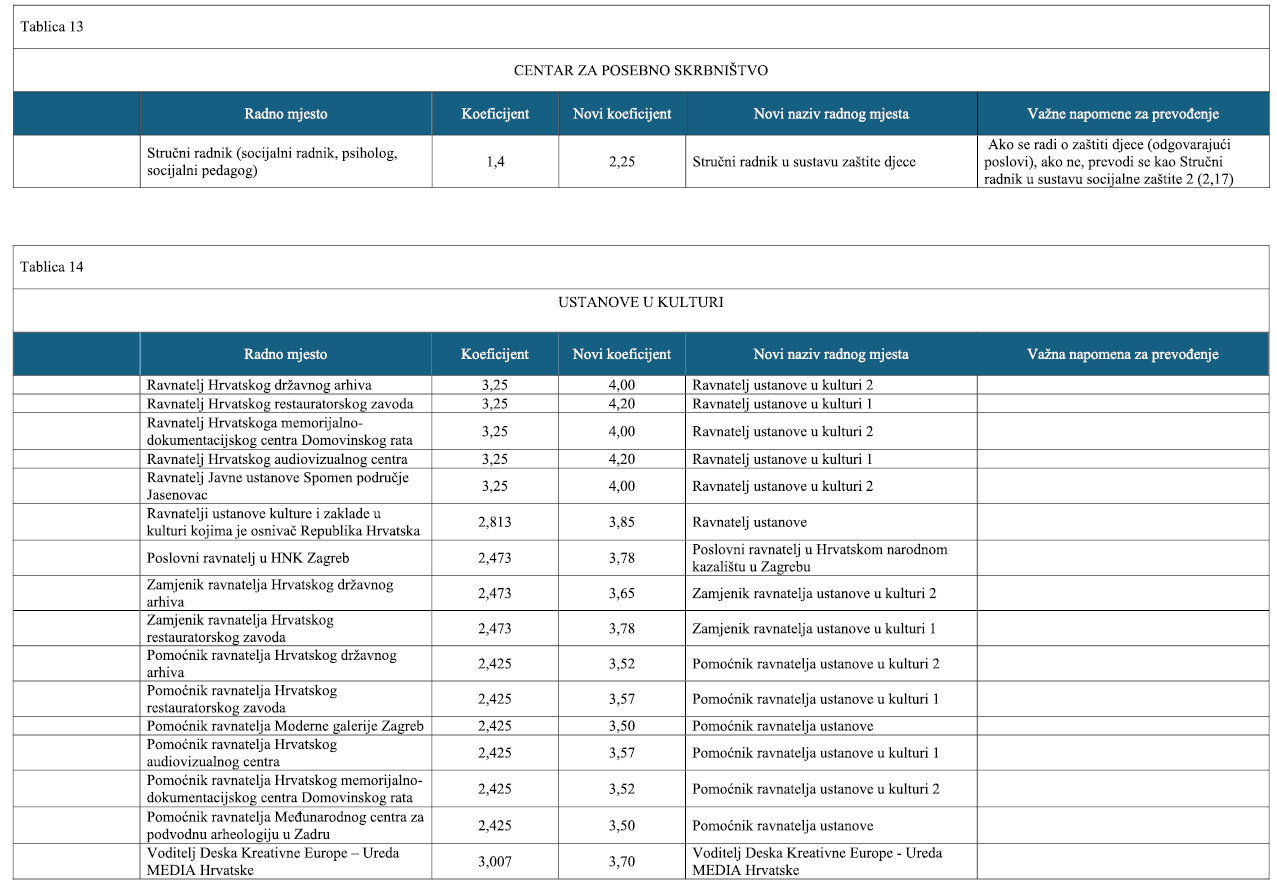
Task: Click "Stručni radnik u sustavu zaštite djece" cell
Action: (804, 162)
